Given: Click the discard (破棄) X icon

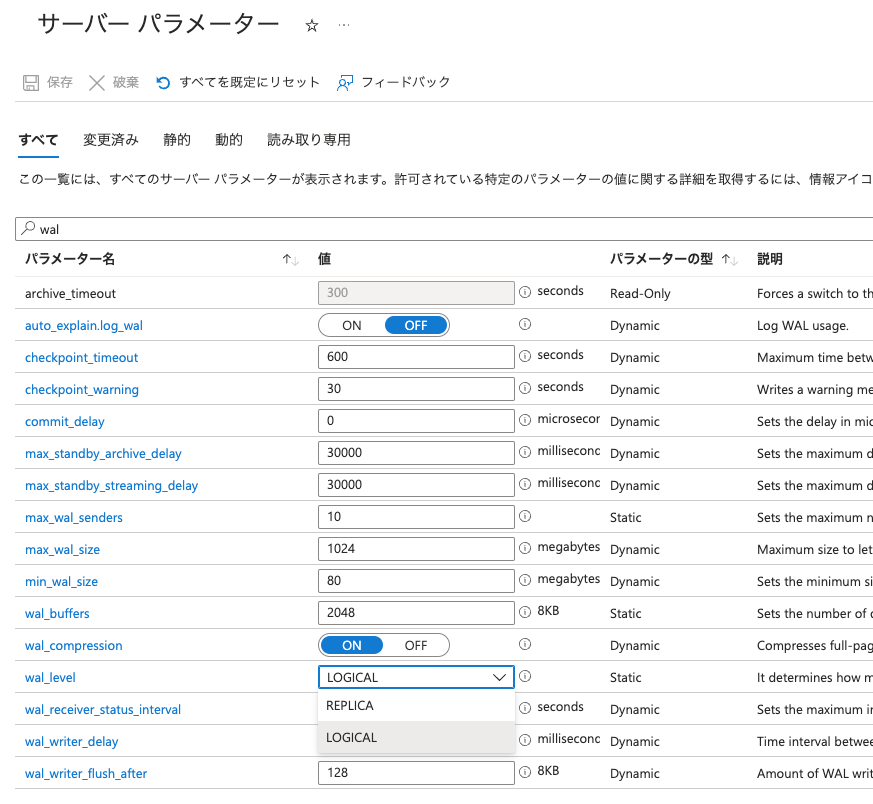Looking at the screenshot, I should pyautogui.click(x=97, y=82).
